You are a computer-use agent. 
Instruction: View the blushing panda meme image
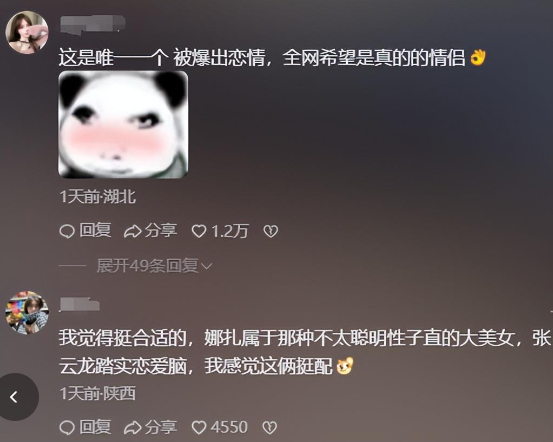pyautogui.click(x=123, y=125)
